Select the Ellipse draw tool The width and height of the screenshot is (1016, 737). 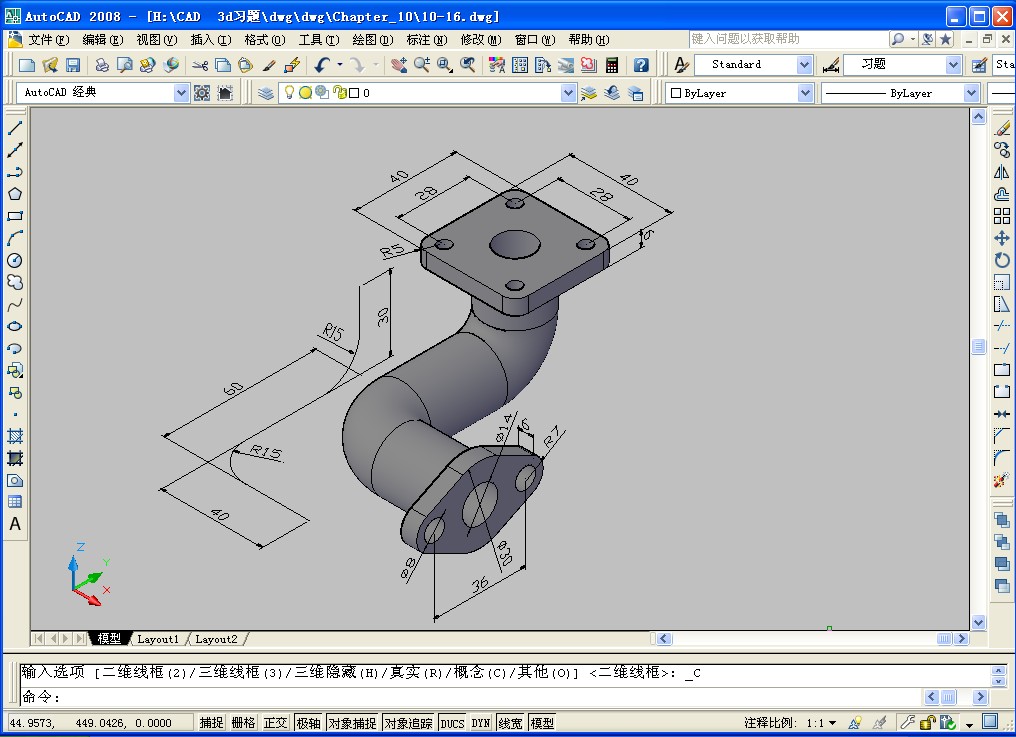(15, 326)
